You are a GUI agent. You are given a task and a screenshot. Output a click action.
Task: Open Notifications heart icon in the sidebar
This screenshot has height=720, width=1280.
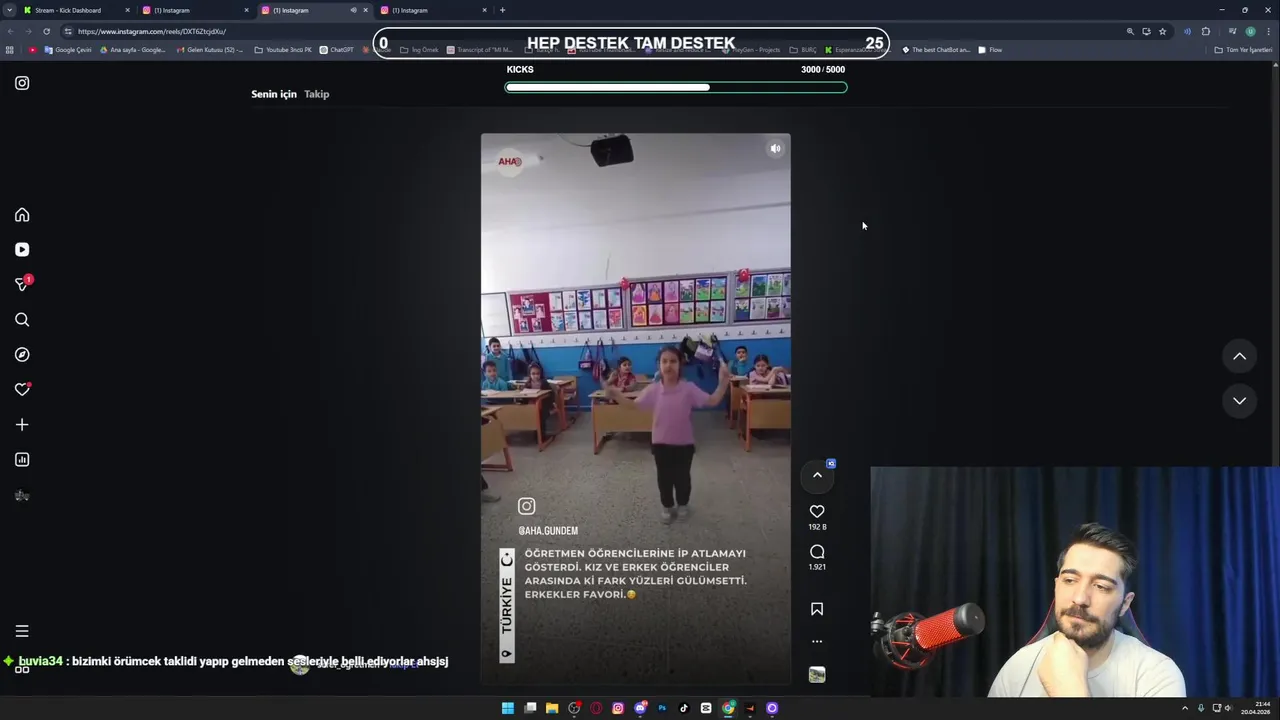pos(22,390)
